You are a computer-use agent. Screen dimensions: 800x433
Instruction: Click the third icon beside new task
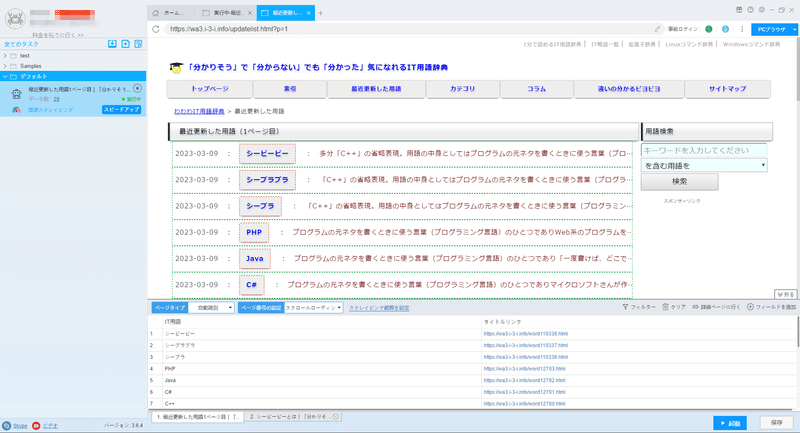[x=138, y=44]
